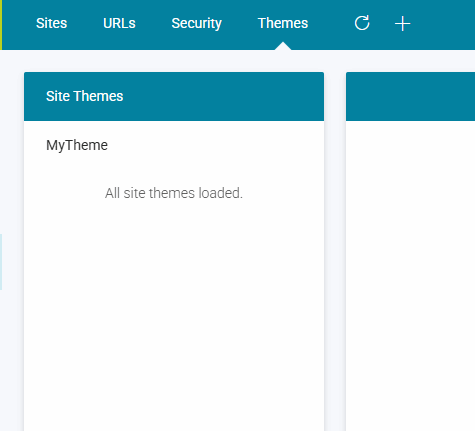This screenshot has width=475, height=431.
Task: Add a new theme with plus icon
Action: [x=402, y=24]
